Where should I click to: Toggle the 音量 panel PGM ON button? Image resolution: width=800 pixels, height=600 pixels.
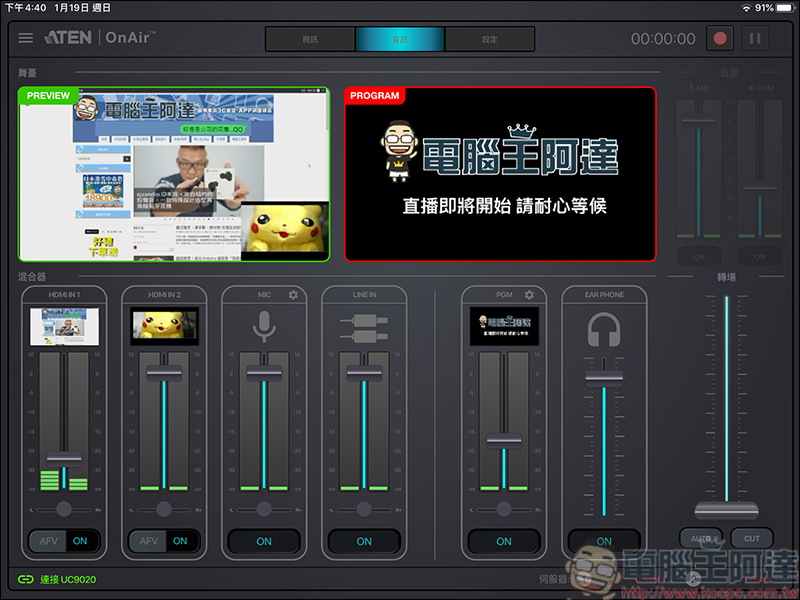point(760,257)
